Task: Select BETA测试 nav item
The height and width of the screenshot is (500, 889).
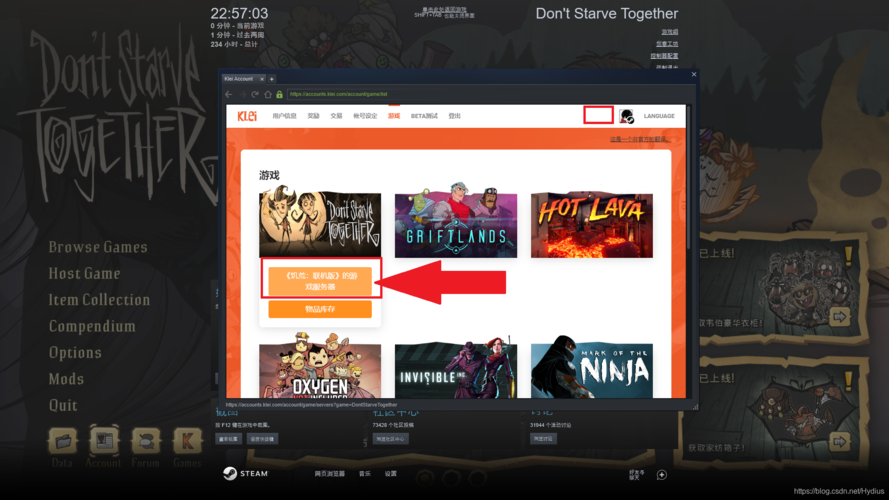Action: 424,116
